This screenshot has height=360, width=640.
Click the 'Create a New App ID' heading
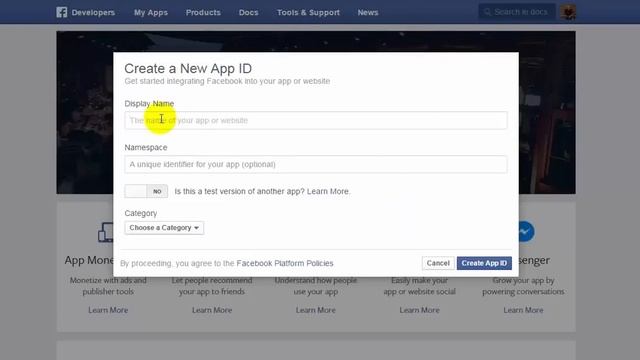(188, 69)
